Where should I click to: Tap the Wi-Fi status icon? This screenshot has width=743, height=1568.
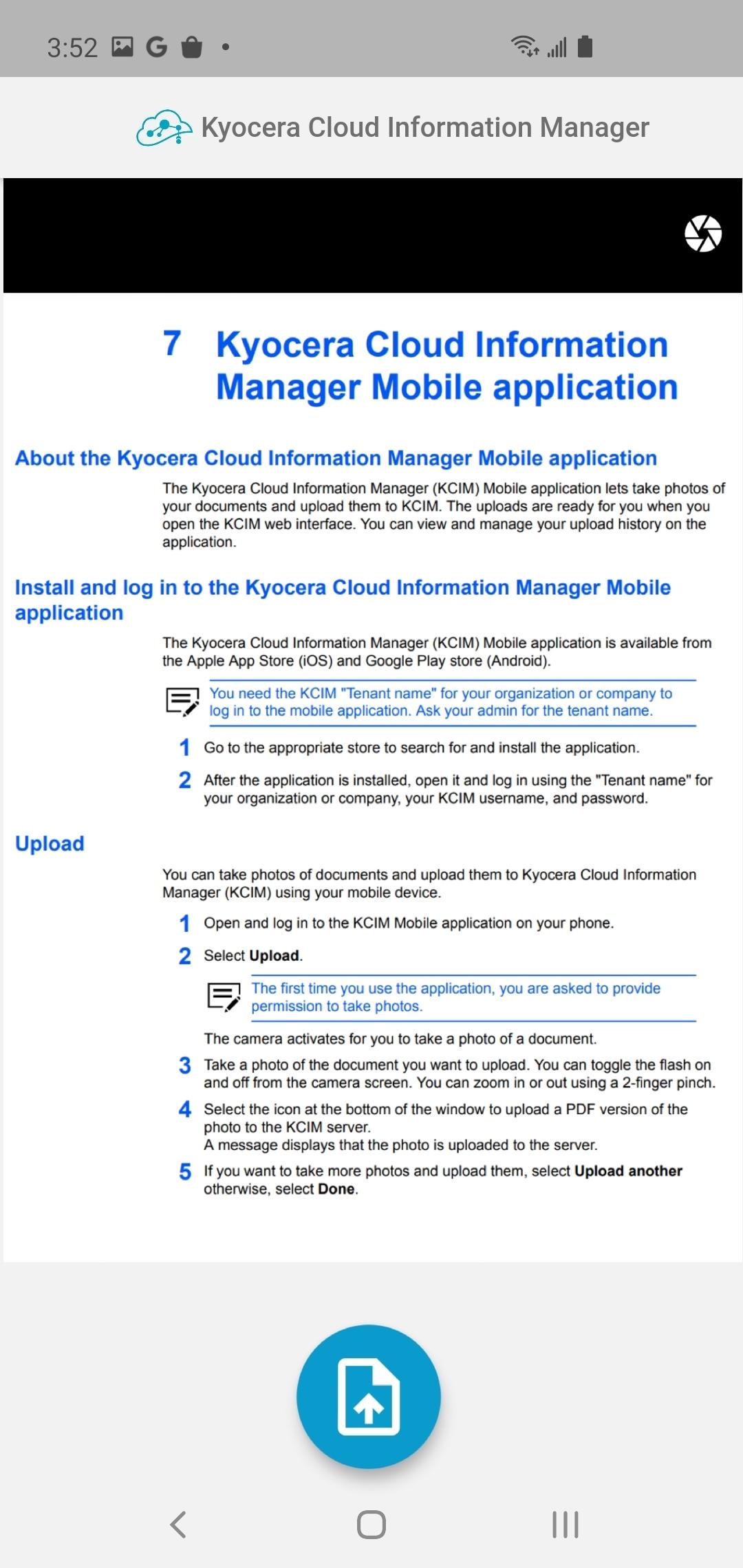tap(525, 47)
